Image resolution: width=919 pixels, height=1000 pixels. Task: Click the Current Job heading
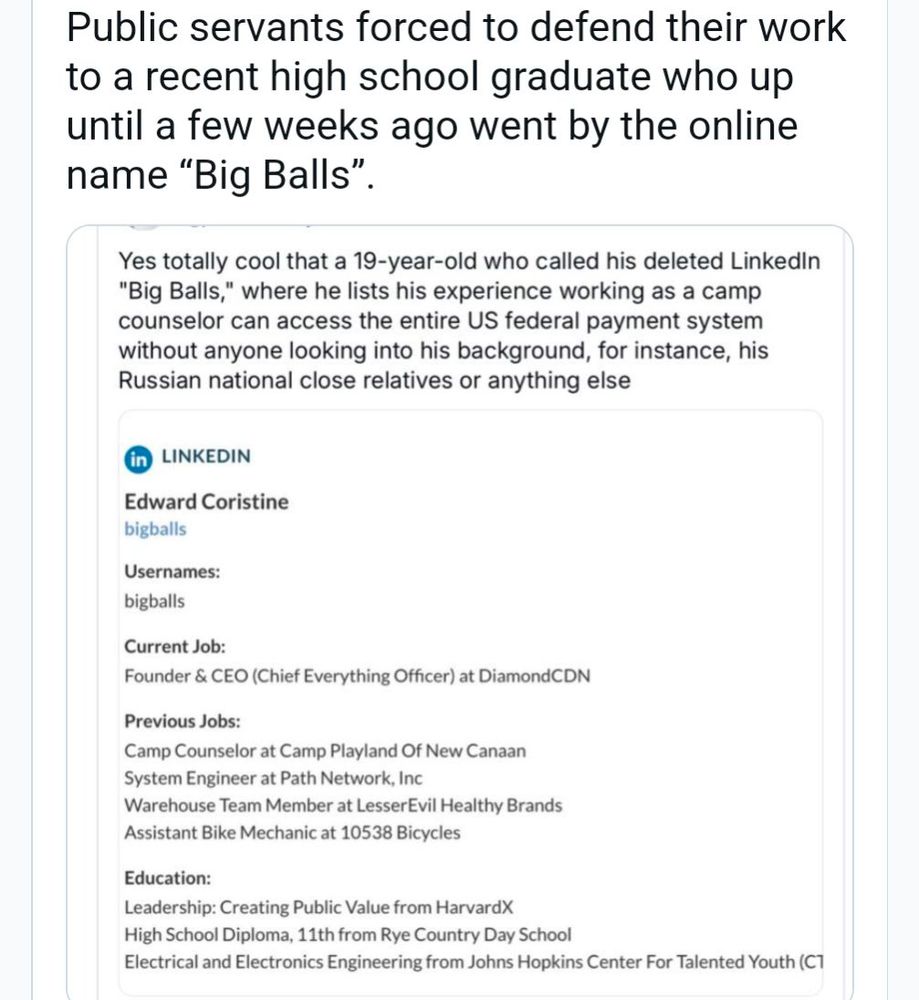click(175, 646)
